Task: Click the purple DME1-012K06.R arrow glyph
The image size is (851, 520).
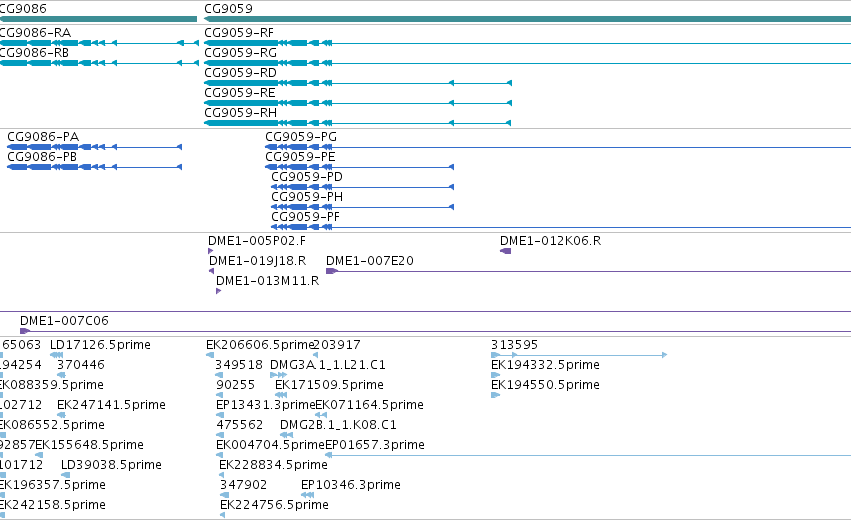Action: point(505,251)
